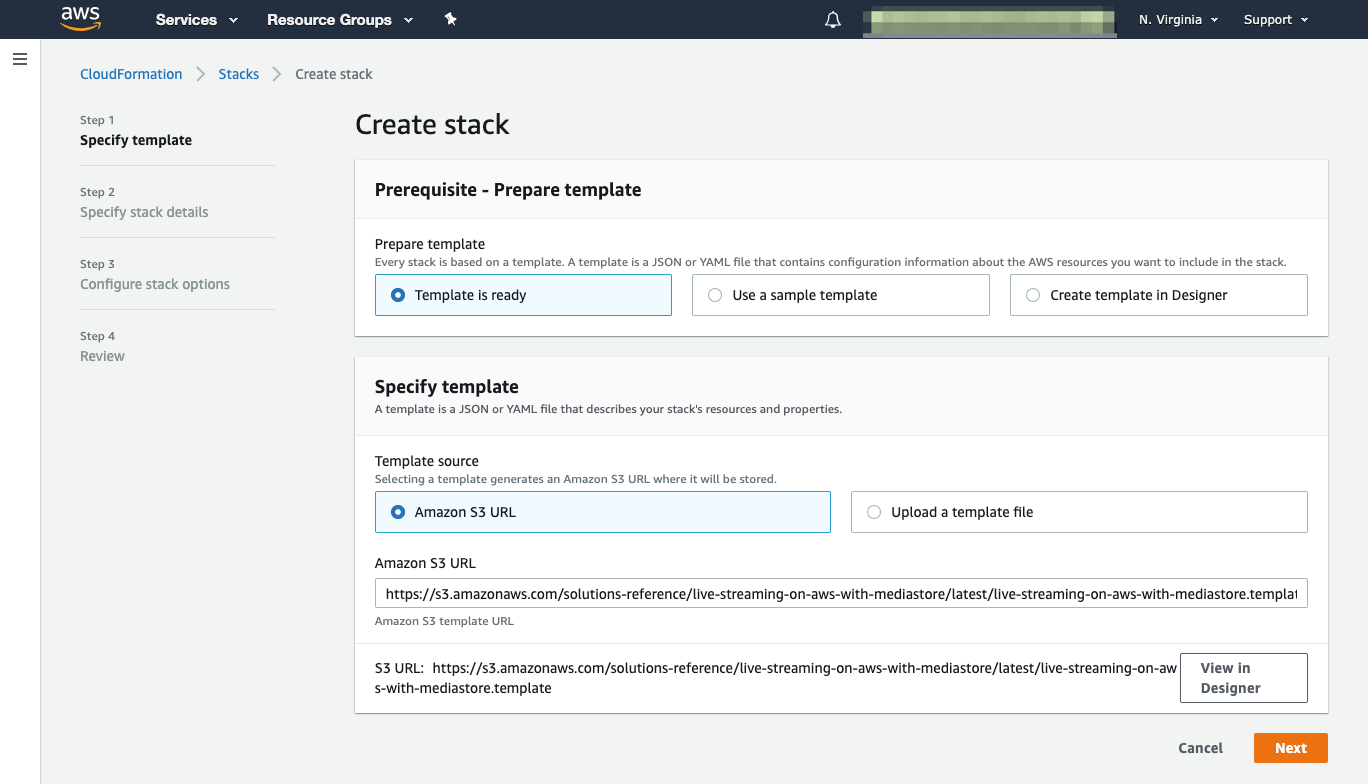Expand the Services dropdown
1368x784 pixels.
coord(197,20)
